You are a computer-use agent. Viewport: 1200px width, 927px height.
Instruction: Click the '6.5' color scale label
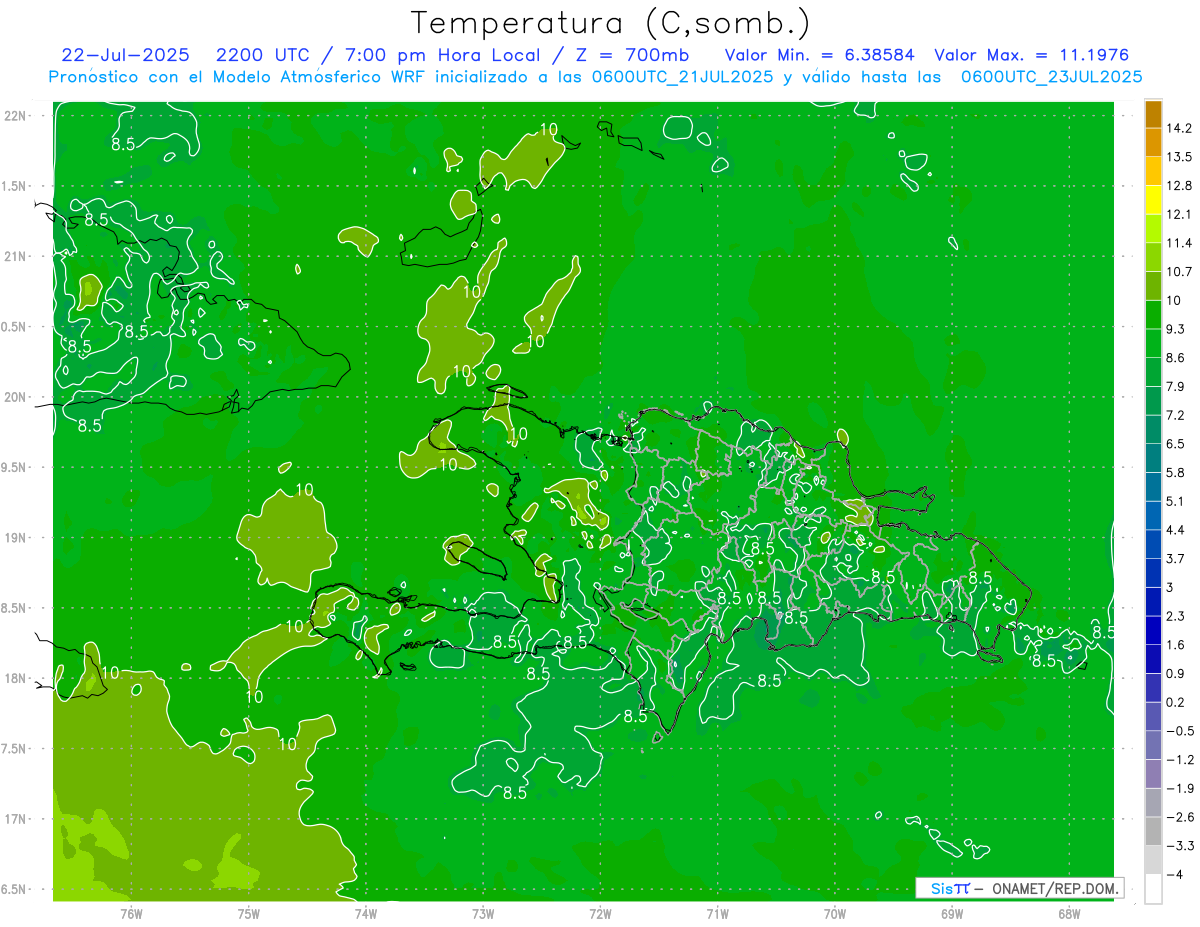pos(1175,444)
